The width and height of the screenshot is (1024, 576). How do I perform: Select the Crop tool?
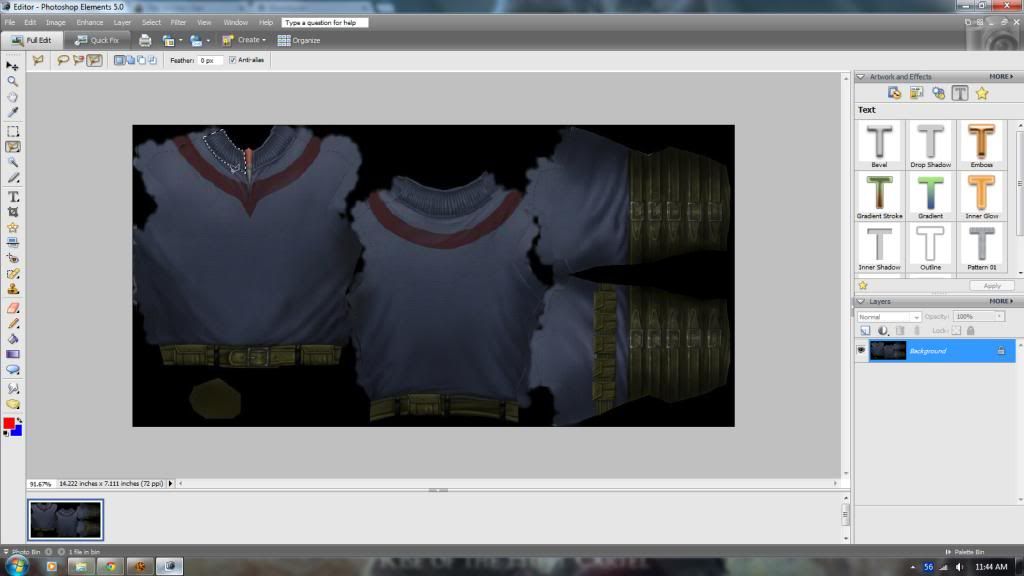coord(12,212)
